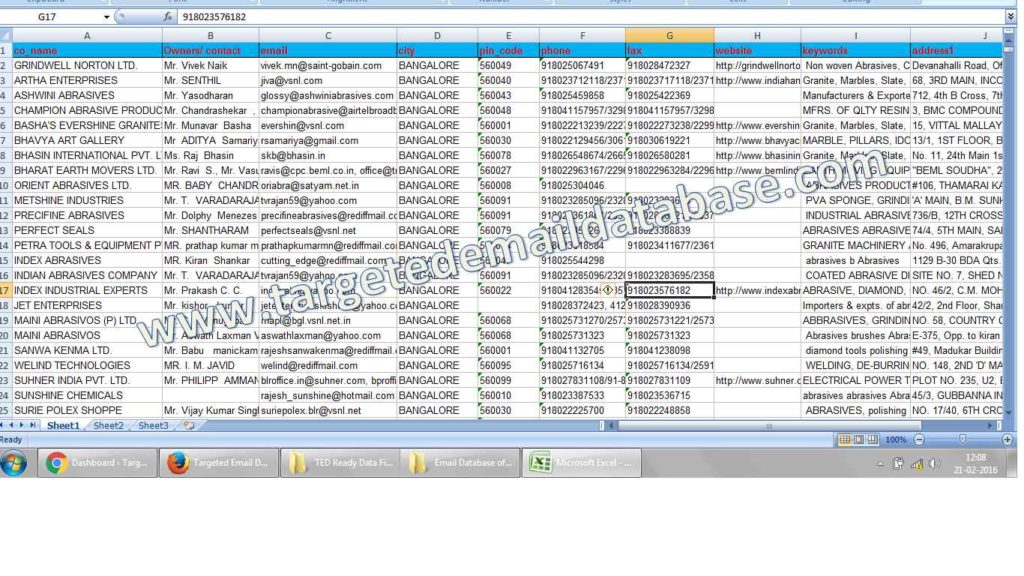Select the ARTHA ENTERPRISES cell
1024x576 pixels.
[x=87, y=80]
